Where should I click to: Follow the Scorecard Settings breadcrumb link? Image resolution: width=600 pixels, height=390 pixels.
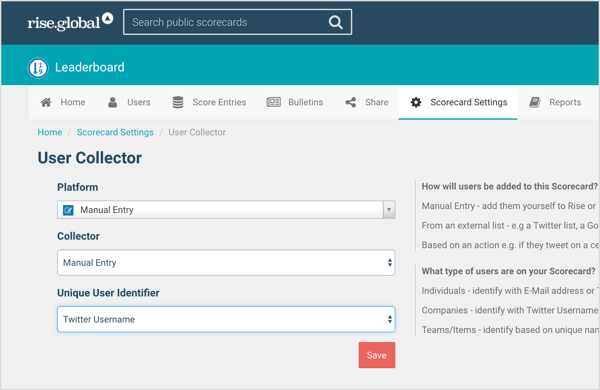pyautogui.click(x=115, y=132)
